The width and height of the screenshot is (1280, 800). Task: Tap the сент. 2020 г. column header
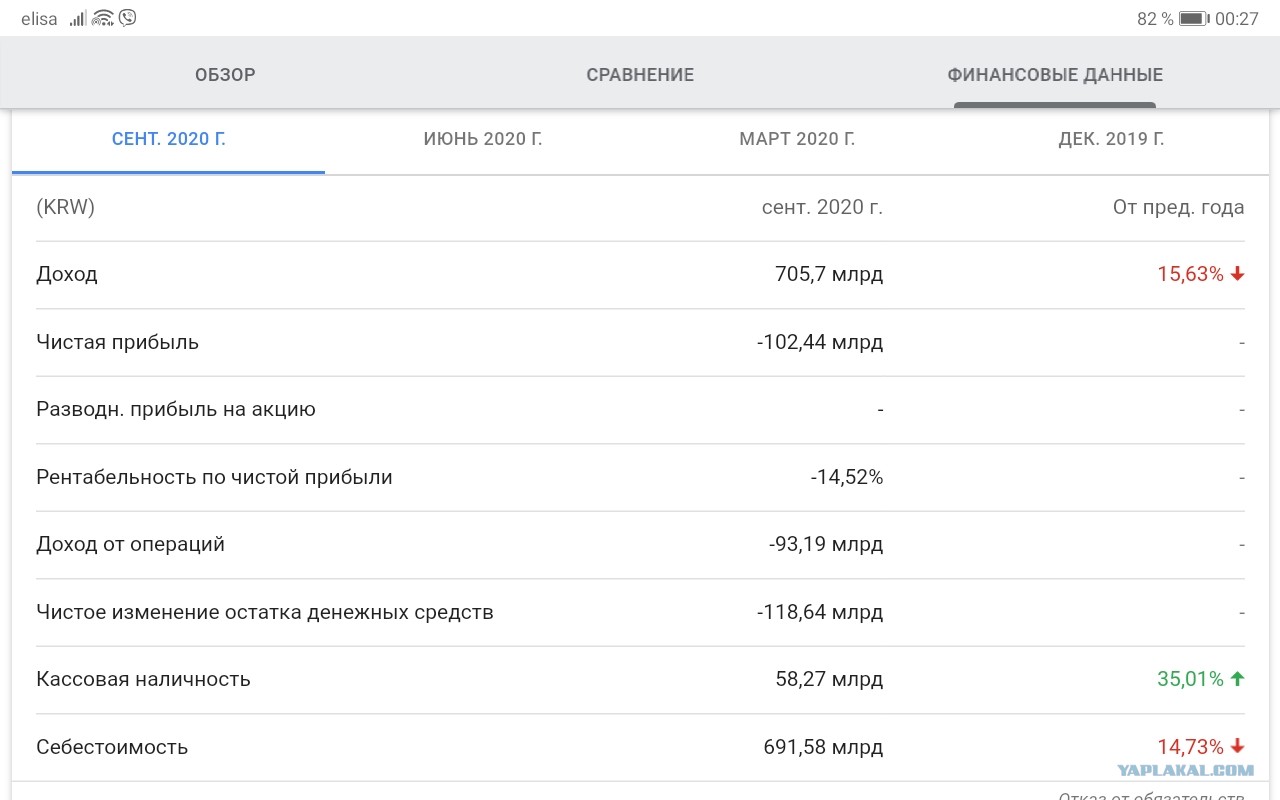(822, 208)
